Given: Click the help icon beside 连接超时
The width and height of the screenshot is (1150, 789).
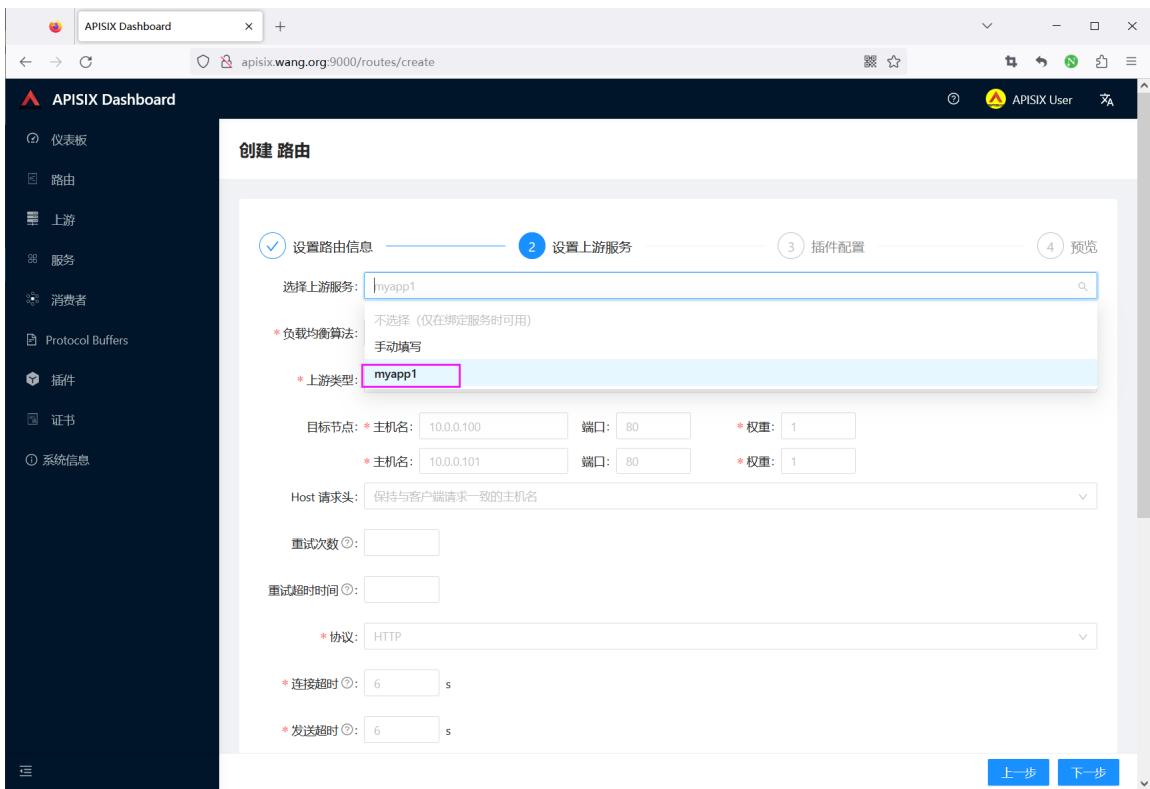Looking at the screenshot, I should pos(348,683).
